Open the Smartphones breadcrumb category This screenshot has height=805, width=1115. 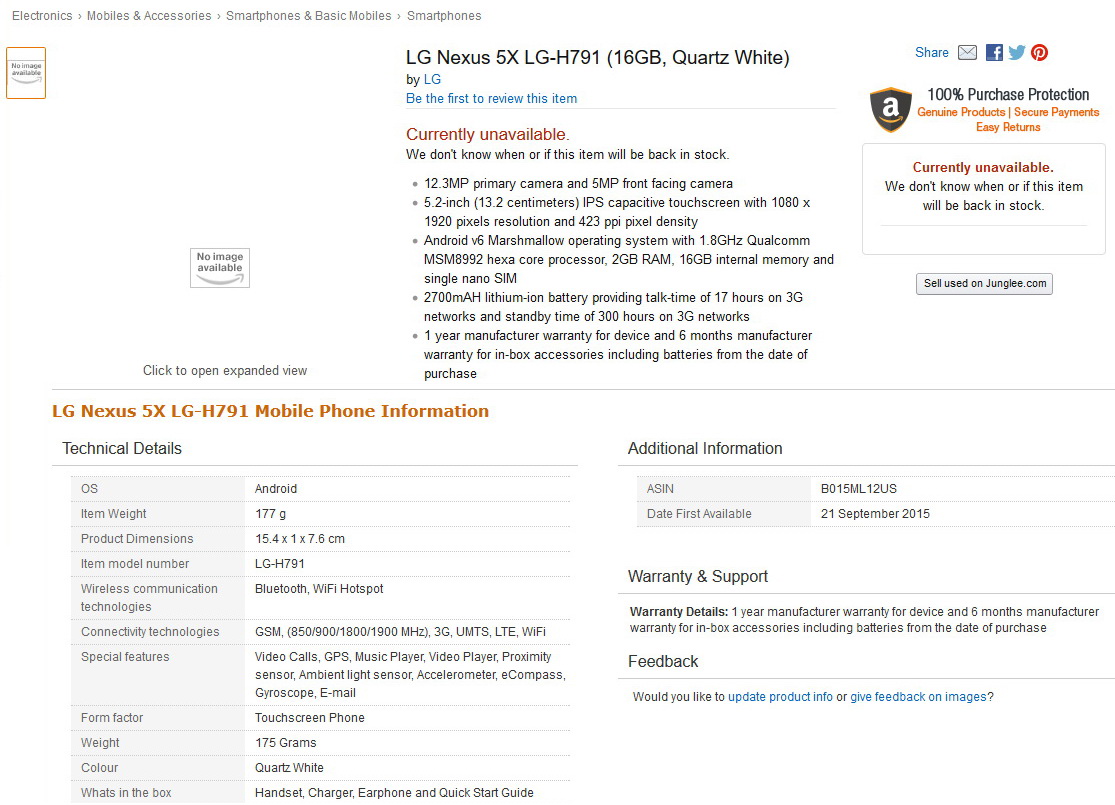click(444, 16)
